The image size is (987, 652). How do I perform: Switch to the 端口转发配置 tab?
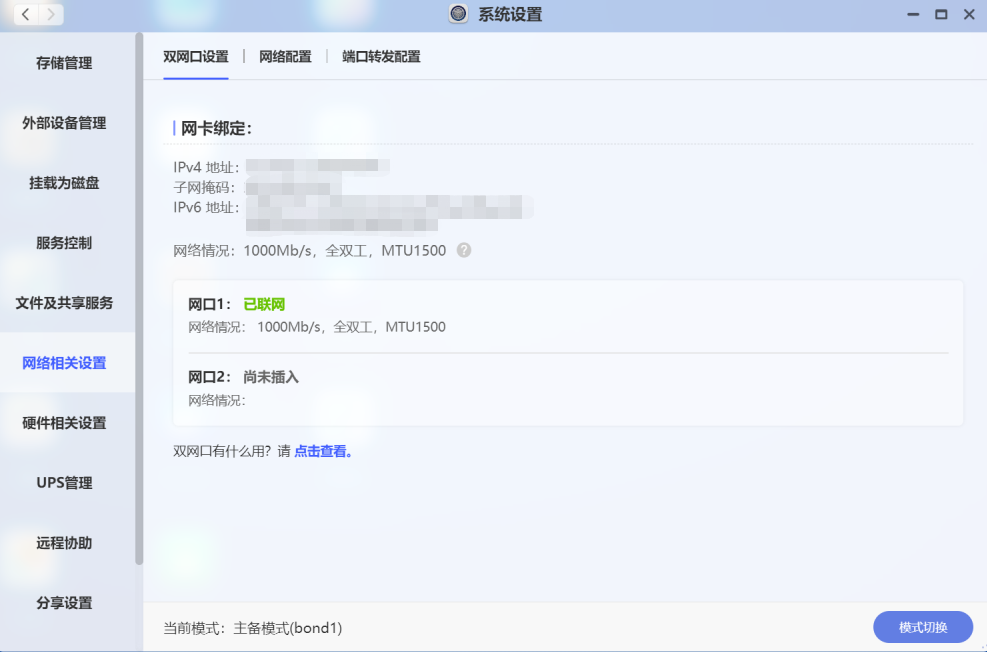pos(381,57)
